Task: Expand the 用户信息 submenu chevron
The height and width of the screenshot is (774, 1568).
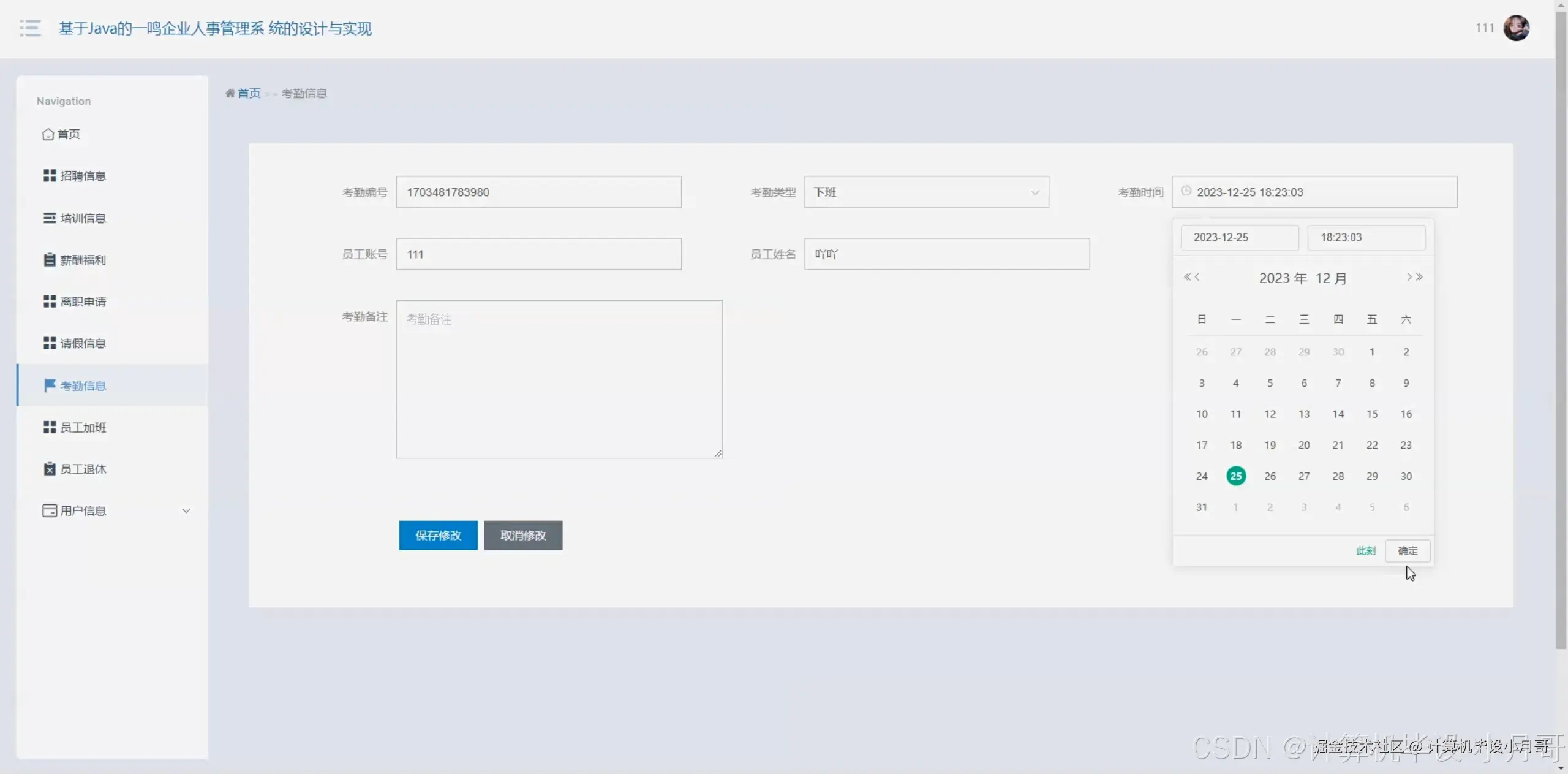Action: pyautogui.click(x=186, y=510)
